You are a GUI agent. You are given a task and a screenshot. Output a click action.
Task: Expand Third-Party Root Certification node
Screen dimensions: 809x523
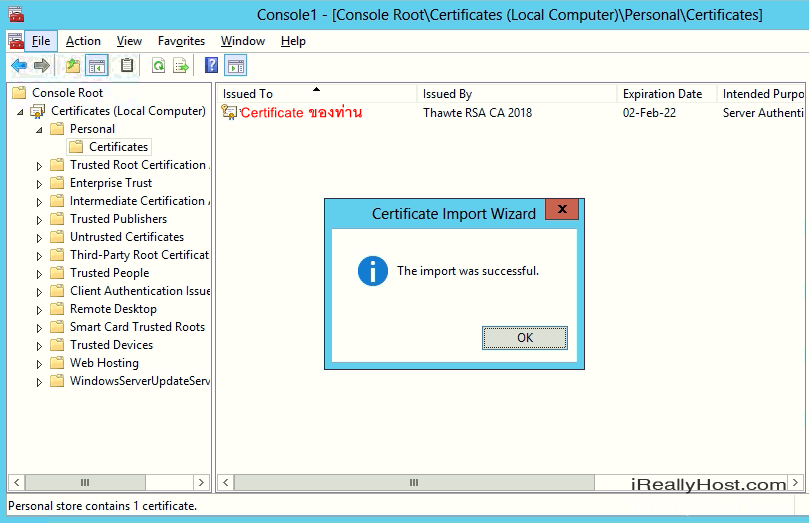point(39,256)
